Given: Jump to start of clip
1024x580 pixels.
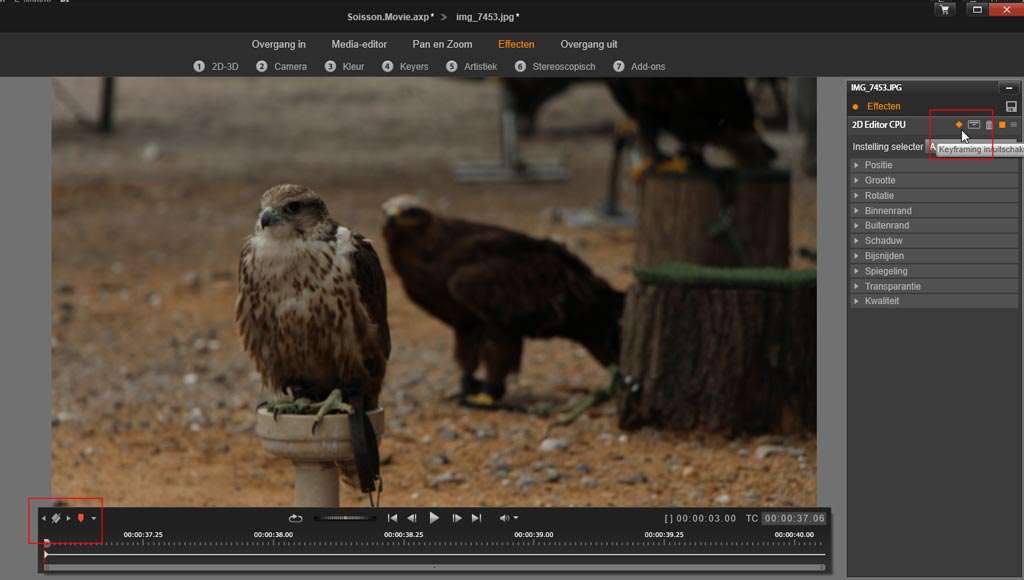Looking at the screenshot, I should (392, 518).
